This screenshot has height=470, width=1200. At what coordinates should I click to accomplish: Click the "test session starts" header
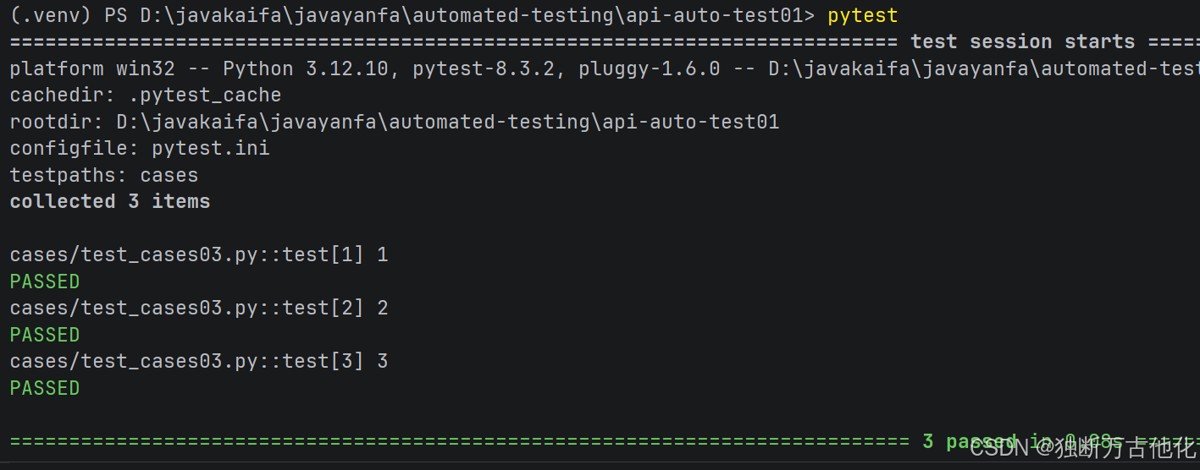coord(1022,42)
